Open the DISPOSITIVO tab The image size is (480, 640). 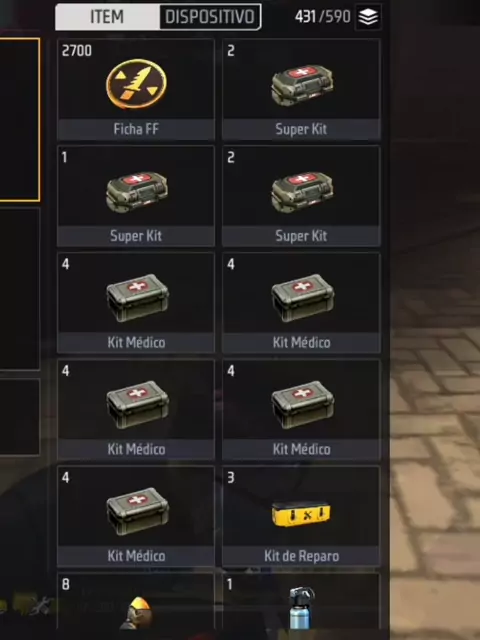point(210,17)
